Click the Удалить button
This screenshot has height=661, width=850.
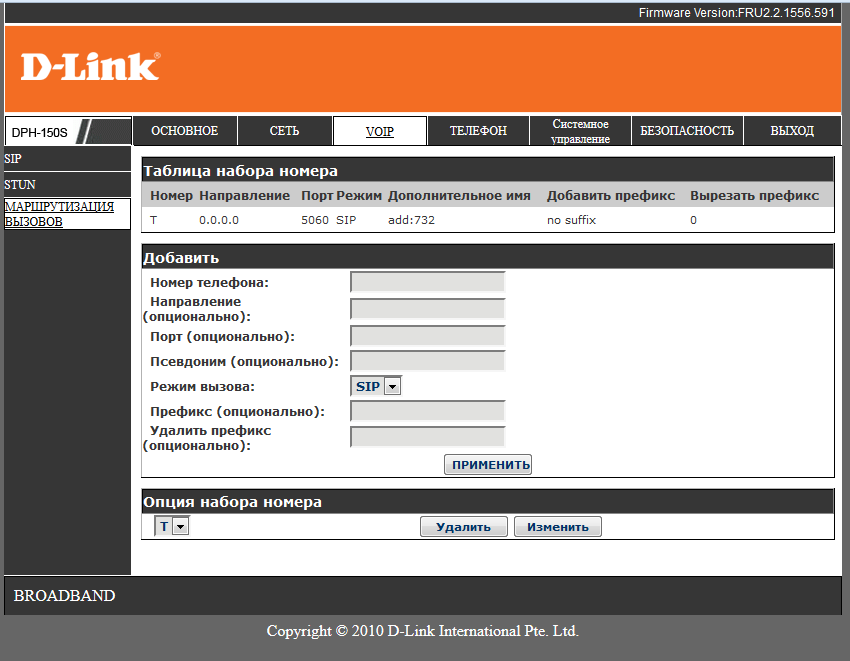coord(463,527)
